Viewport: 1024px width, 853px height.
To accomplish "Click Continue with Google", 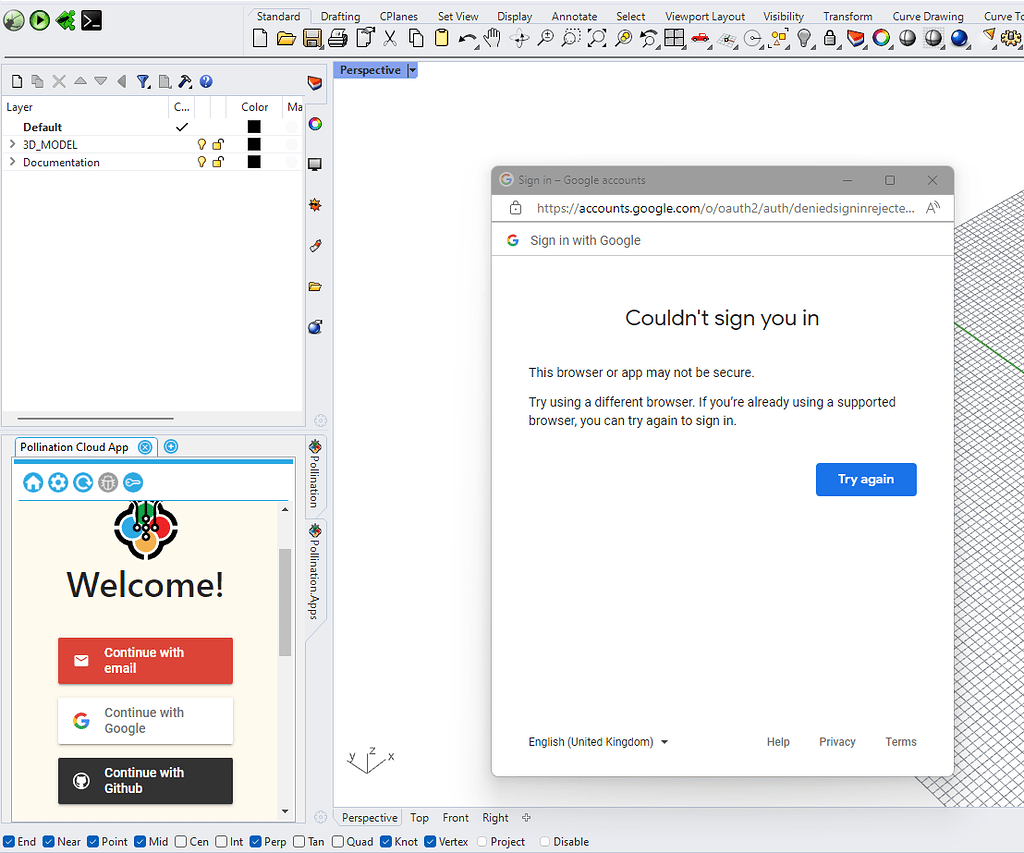I will click(145, 720).
